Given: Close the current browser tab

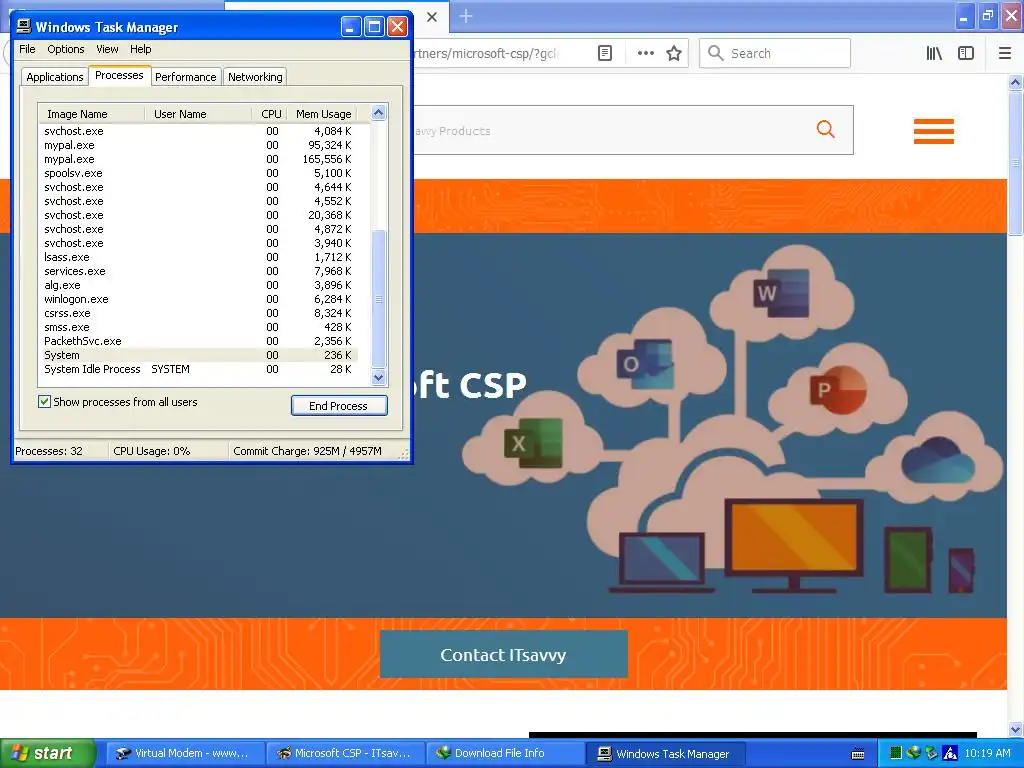Looking at the screenshot, I should tap(432, 17).
